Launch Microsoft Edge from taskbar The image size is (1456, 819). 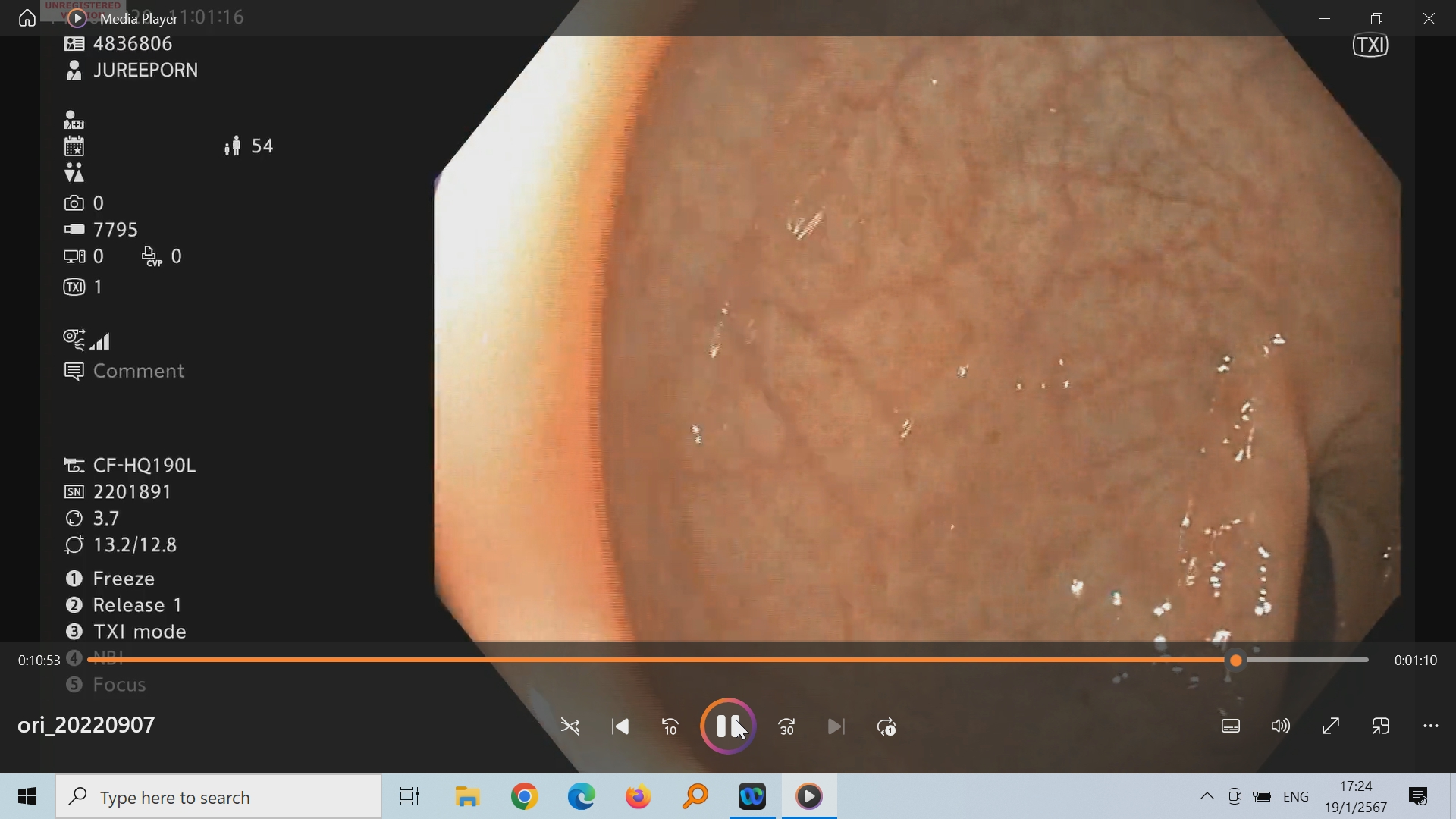[582, 797]
